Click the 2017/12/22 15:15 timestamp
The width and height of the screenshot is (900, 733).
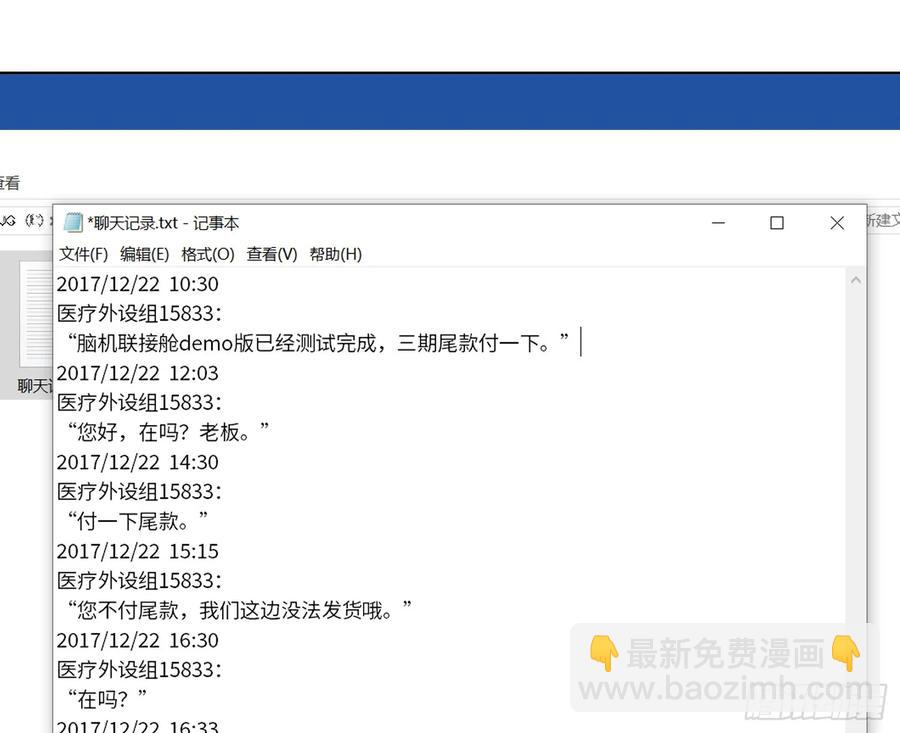click(138, 551)
